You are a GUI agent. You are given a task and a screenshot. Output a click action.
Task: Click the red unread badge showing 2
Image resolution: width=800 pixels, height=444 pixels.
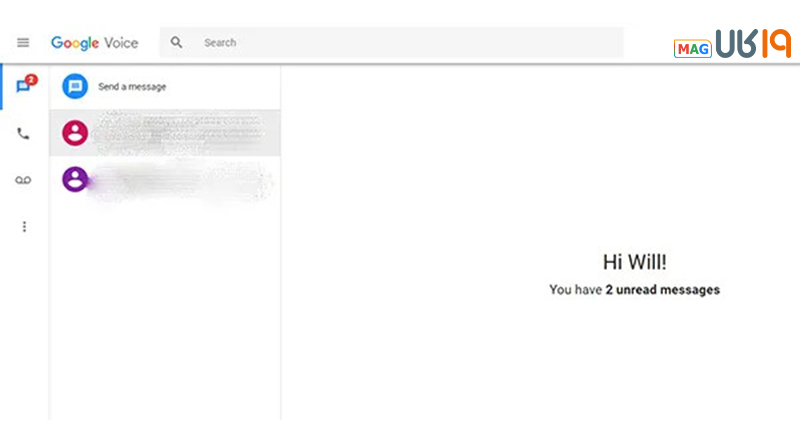coord(31,80)
